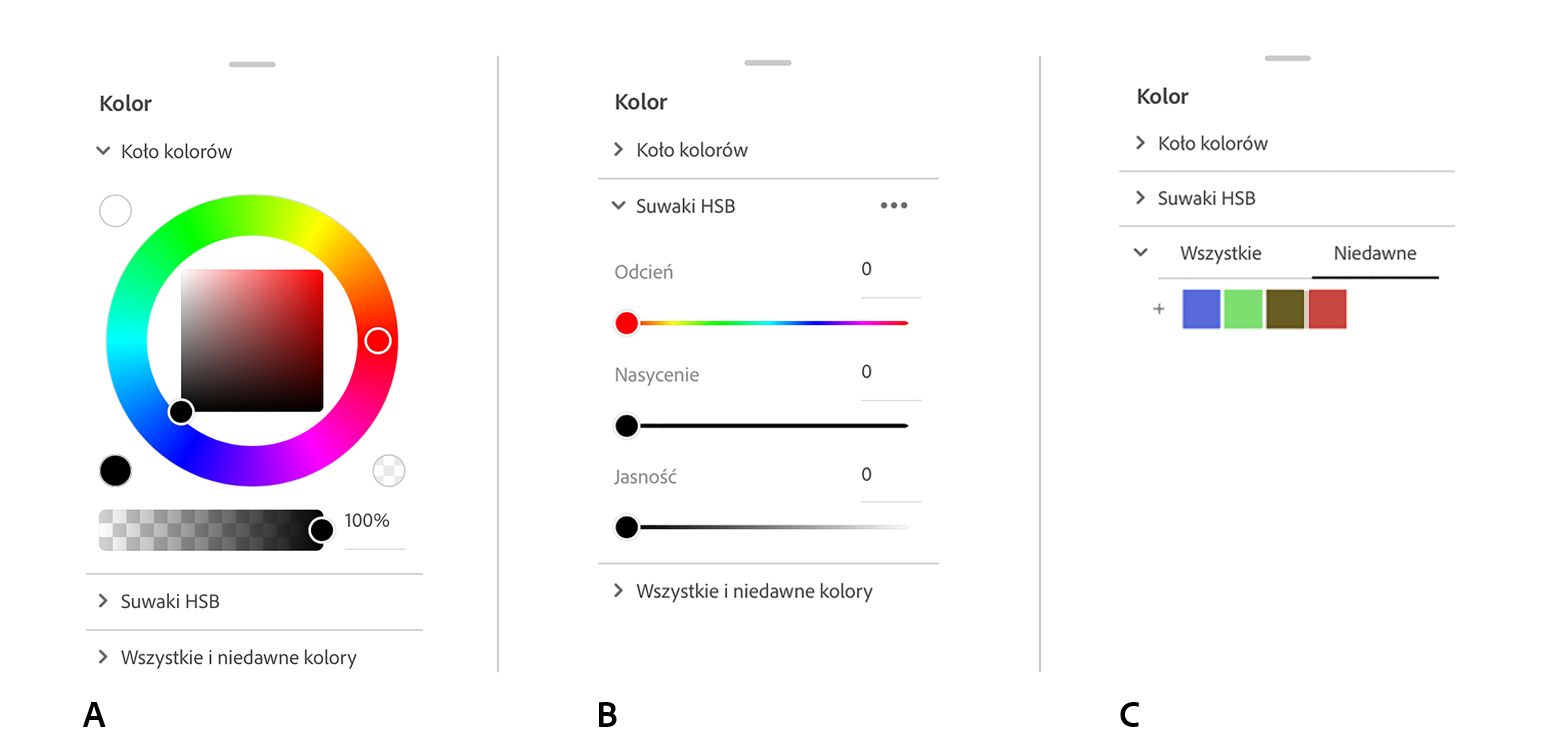Collapse the swatches section chevron in panel C
This screenshot has width=1560, height=752.
[1140, 253]
